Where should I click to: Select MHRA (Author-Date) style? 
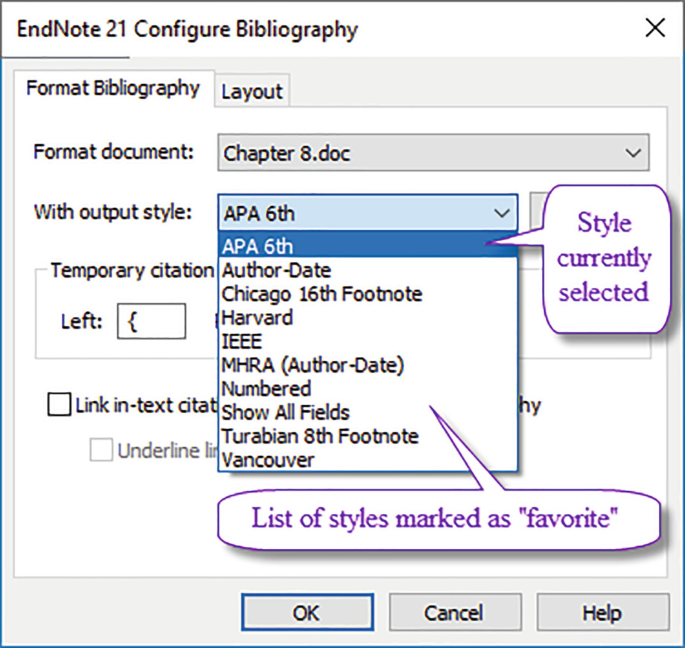pyautogui.click(x=312, y=366)
